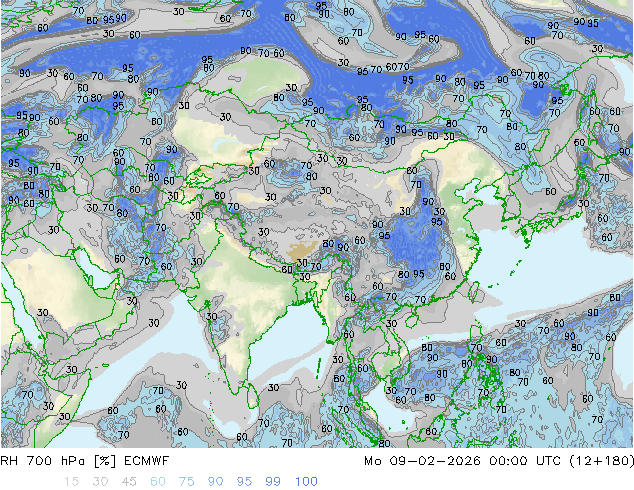
Task: Click the "[%]" unit label in the title
Action: click(x=104, y=461)
